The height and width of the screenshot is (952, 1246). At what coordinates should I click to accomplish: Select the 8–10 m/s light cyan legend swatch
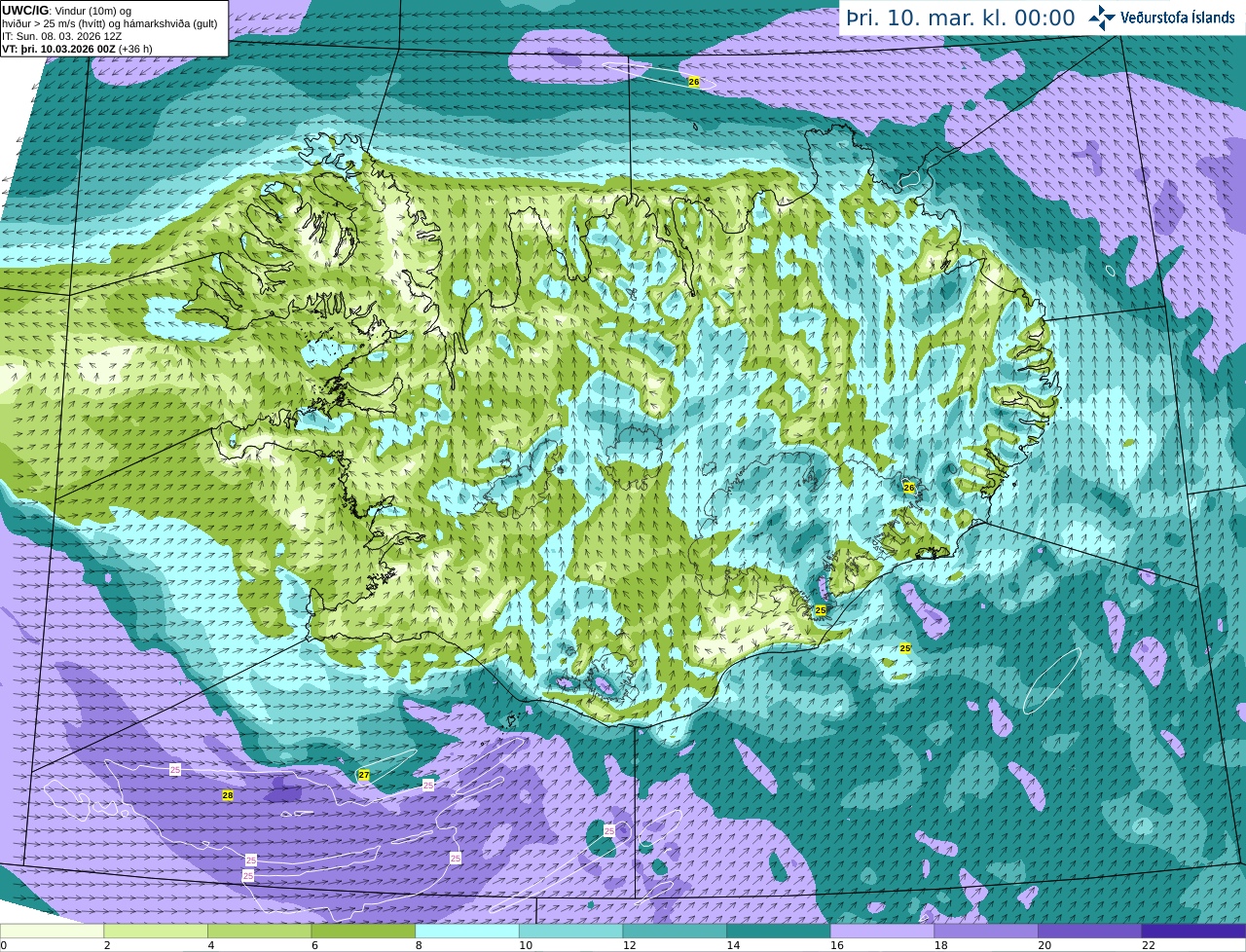coord(467,931)
